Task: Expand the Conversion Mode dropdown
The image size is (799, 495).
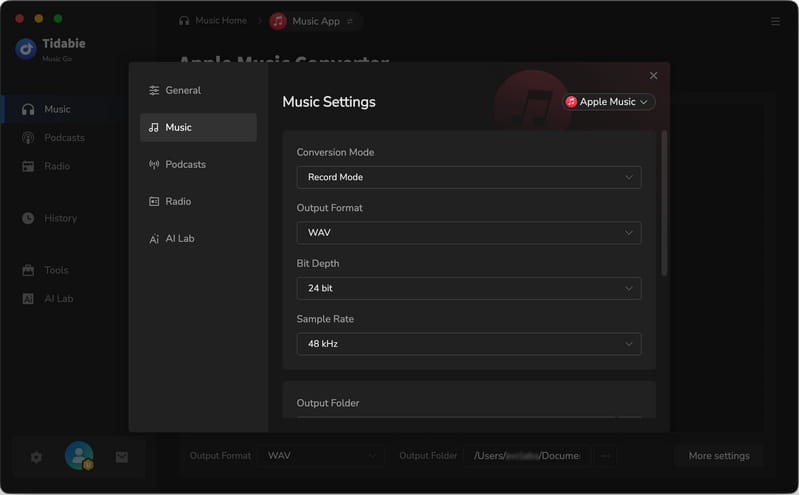Action: point(468,177)
